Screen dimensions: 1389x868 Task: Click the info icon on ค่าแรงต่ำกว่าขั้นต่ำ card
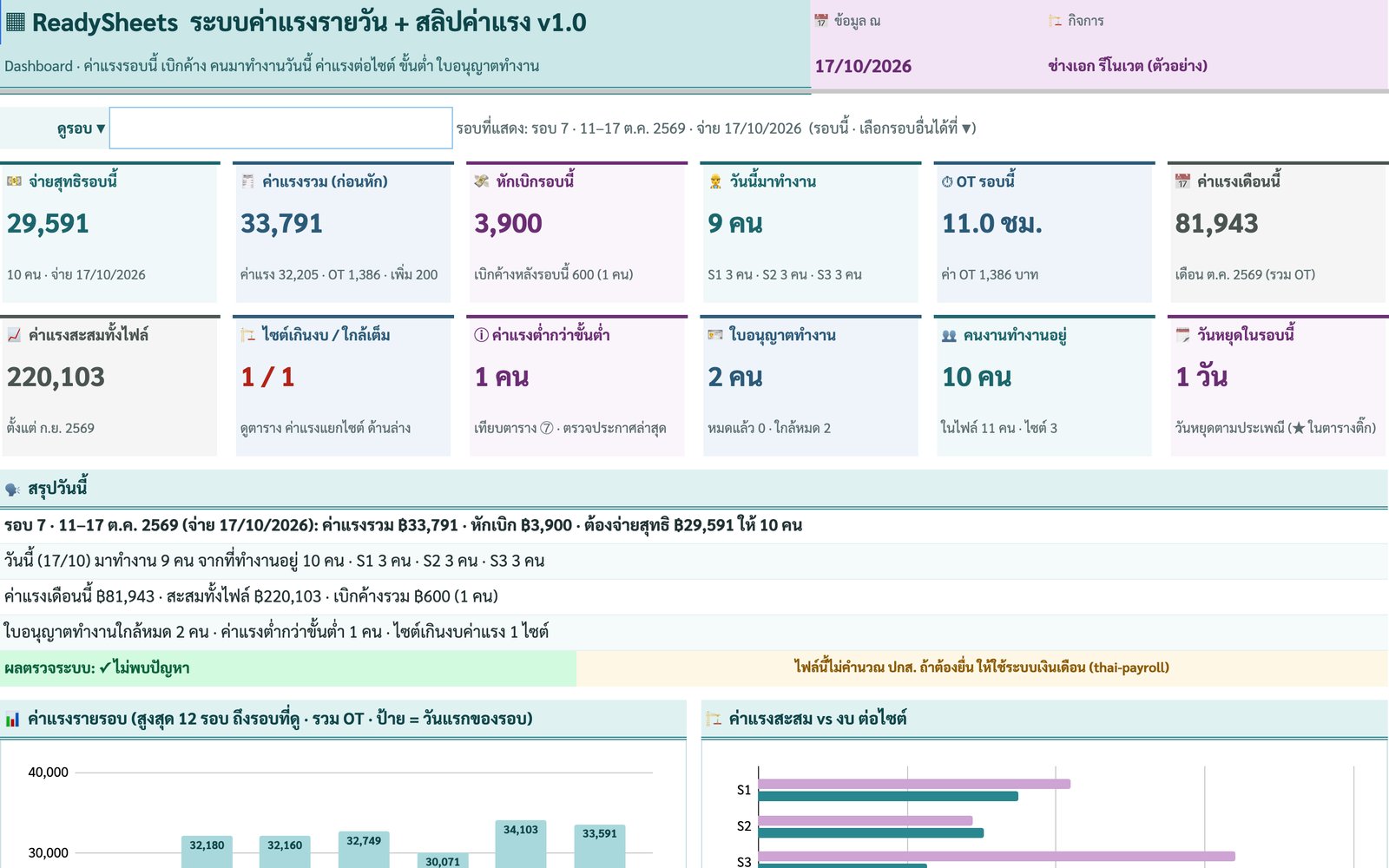[x=481, y=335]
